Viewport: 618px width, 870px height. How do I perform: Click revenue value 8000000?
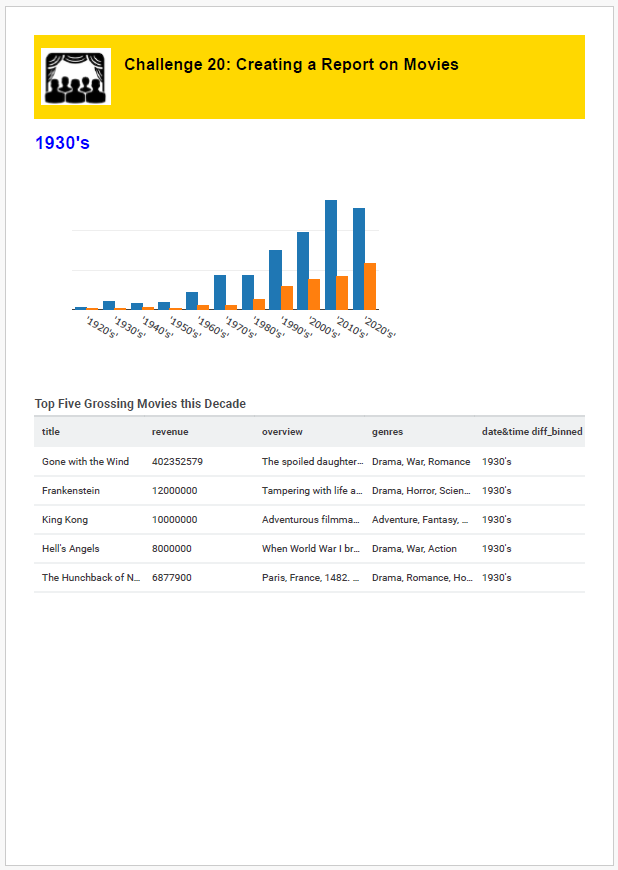coord(172,548)
